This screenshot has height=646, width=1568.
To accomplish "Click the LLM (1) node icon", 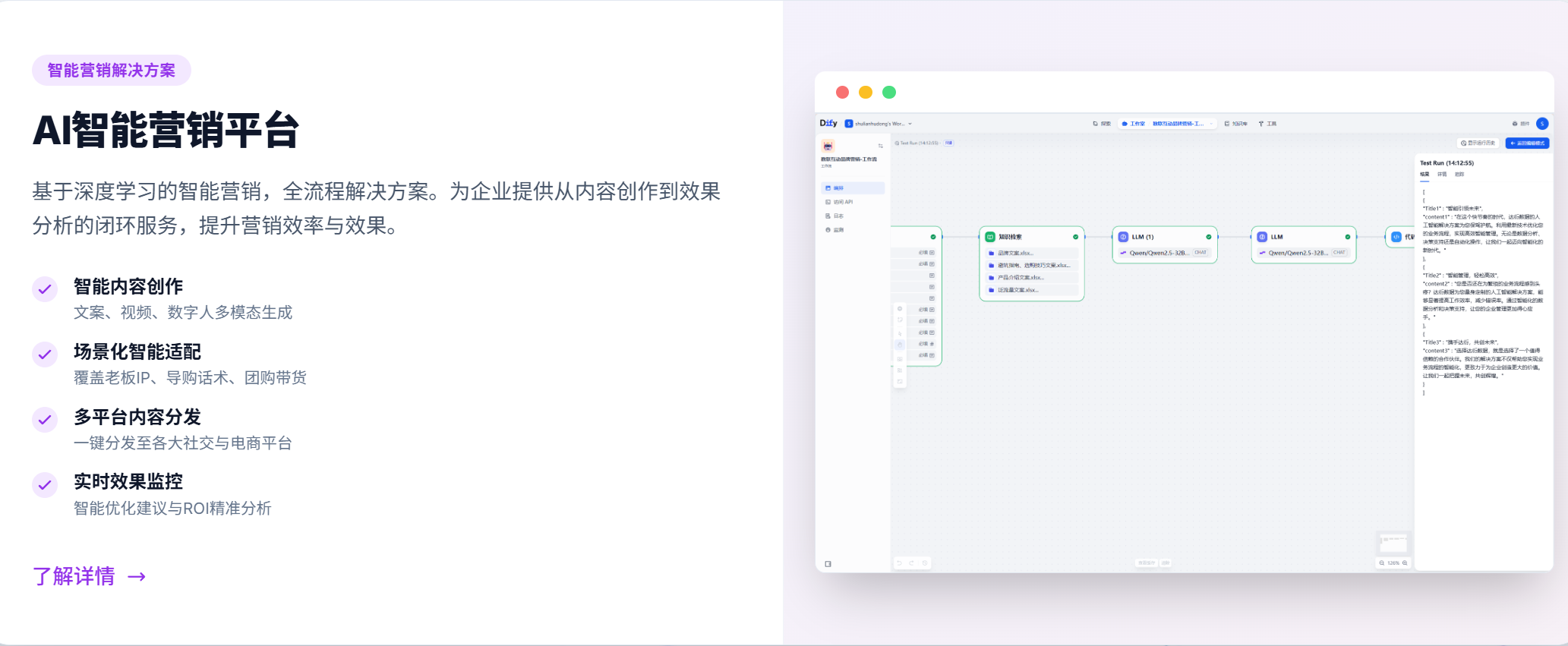I will tap(1123, 237).
